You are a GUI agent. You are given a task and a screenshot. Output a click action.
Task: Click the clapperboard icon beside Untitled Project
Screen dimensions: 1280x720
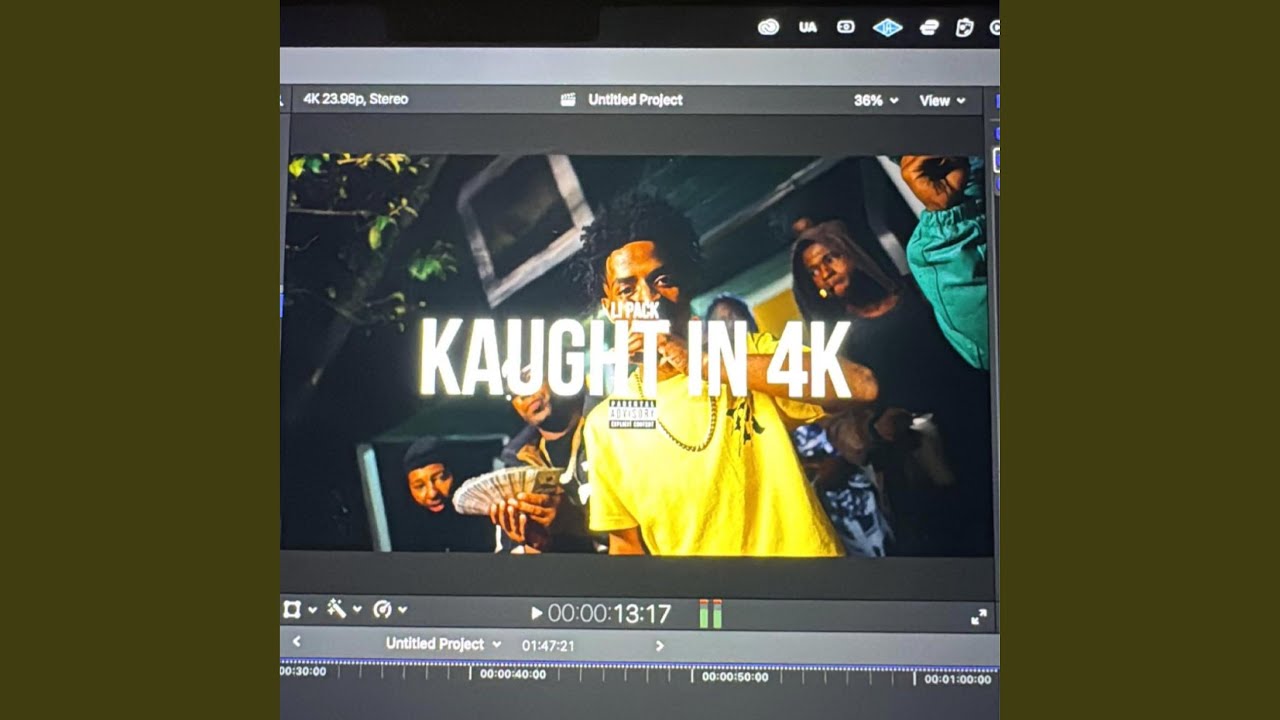(568, 100)
